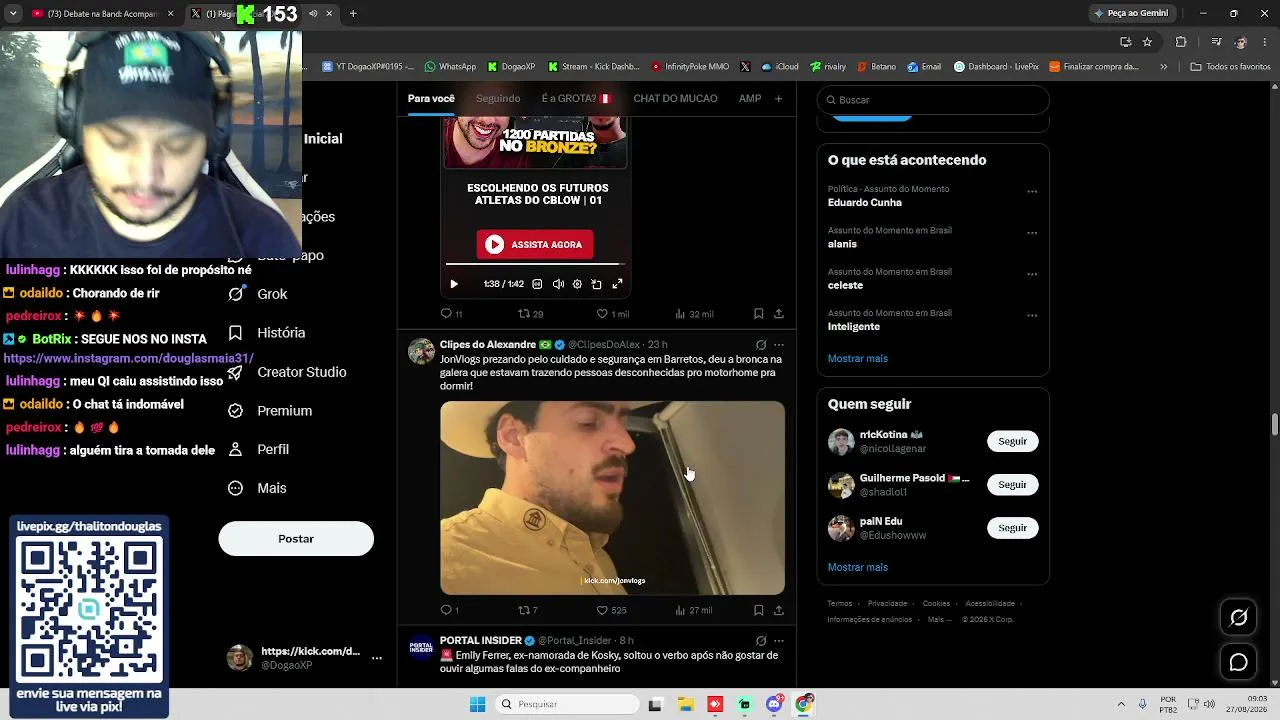Like the post with 525 likes

pyautogui.click(x=611, y=610)
